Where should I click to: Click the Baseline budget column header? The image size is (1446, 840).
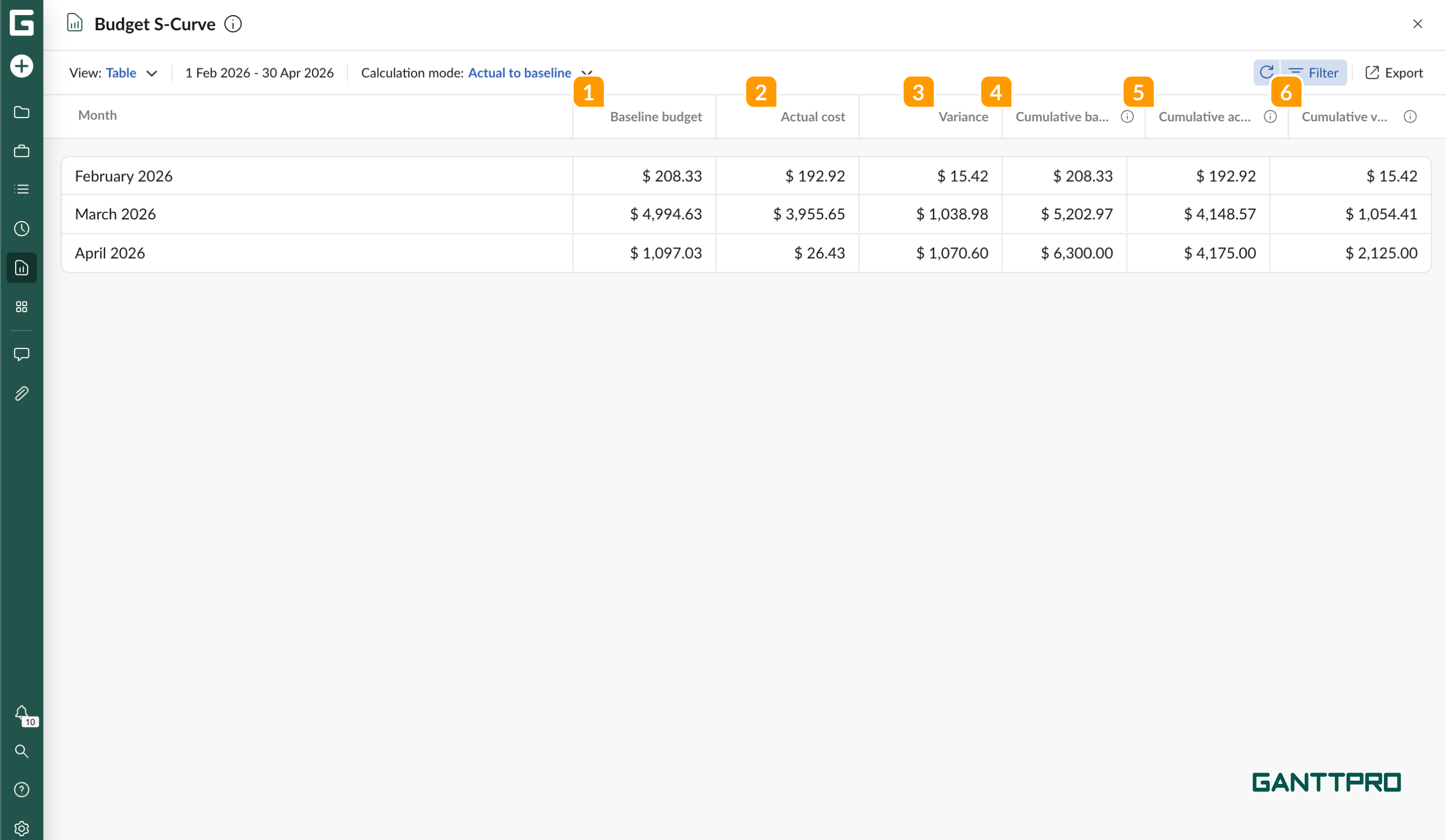pyautogui.click(x=655, y=116)
